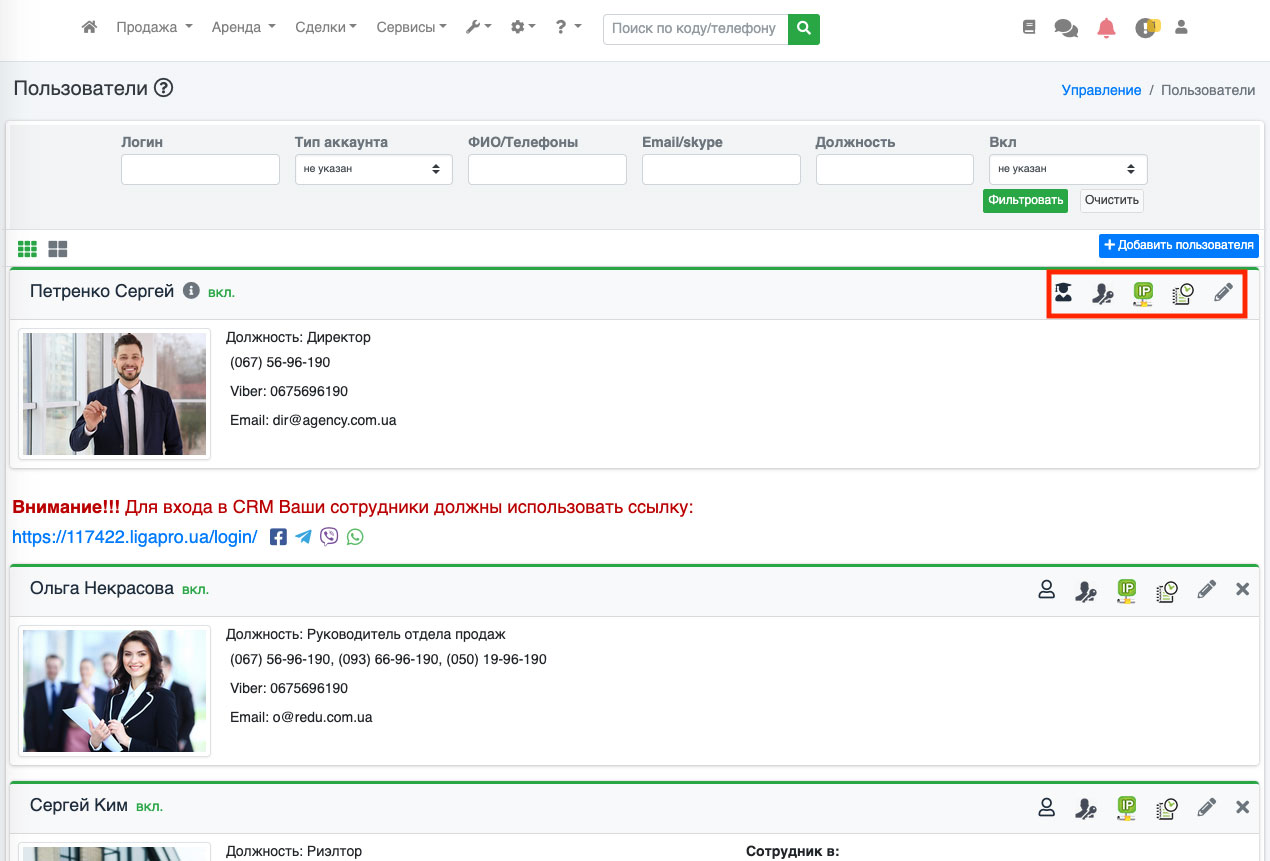Open the chat messages icon in header
The image size is (1270, 861).
[x=1066, y=28]
